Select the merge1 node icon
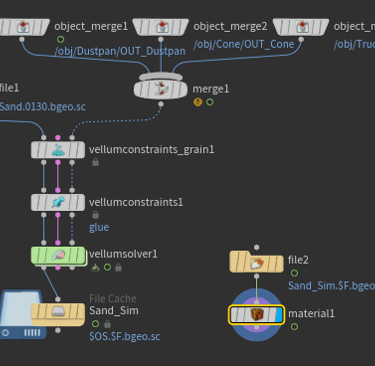This screenshot has width=375, height=366. click(162, 89)
